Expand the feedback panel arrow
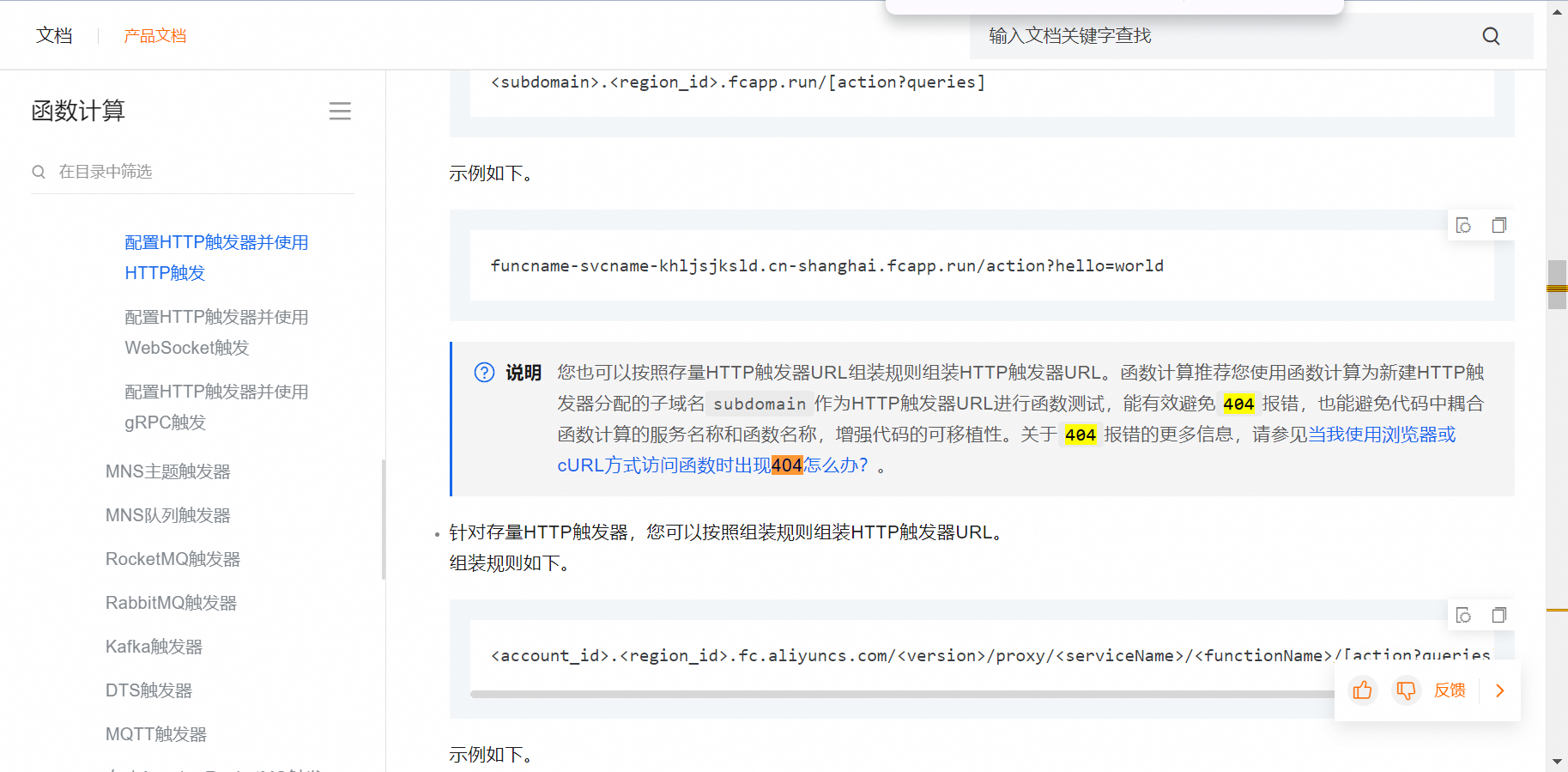 tap(1500, 690)
